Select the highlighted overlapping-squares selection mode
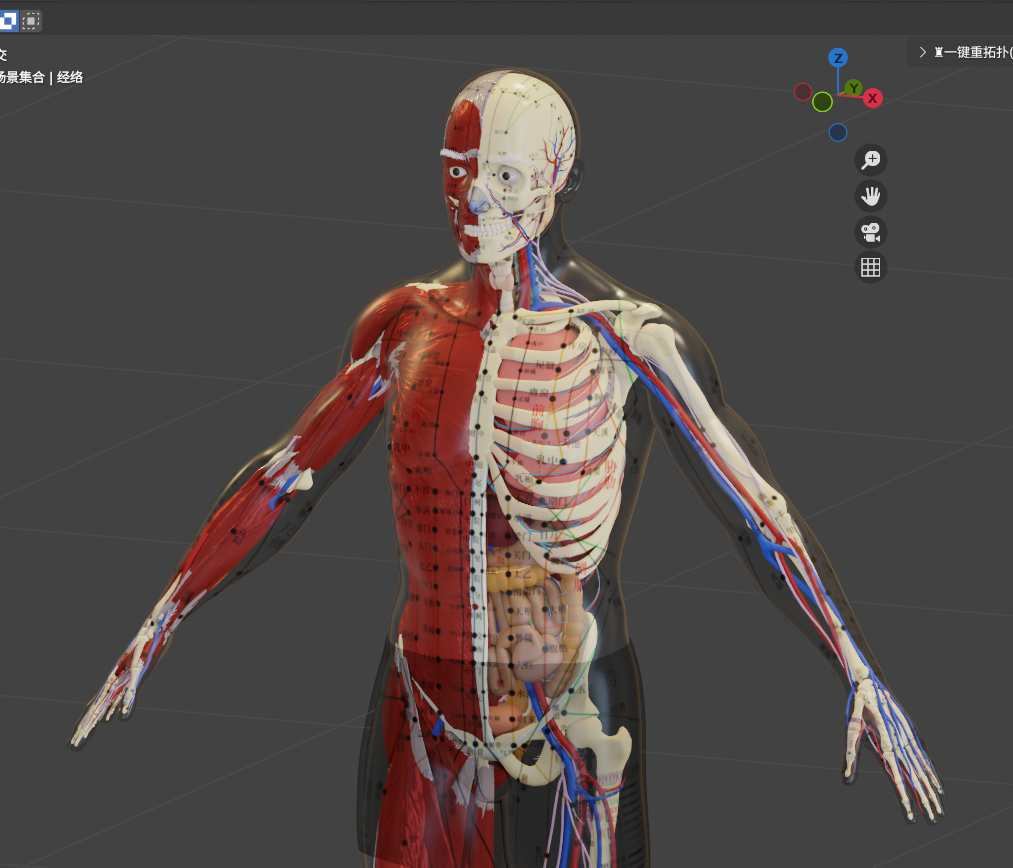 click(9, 19)
